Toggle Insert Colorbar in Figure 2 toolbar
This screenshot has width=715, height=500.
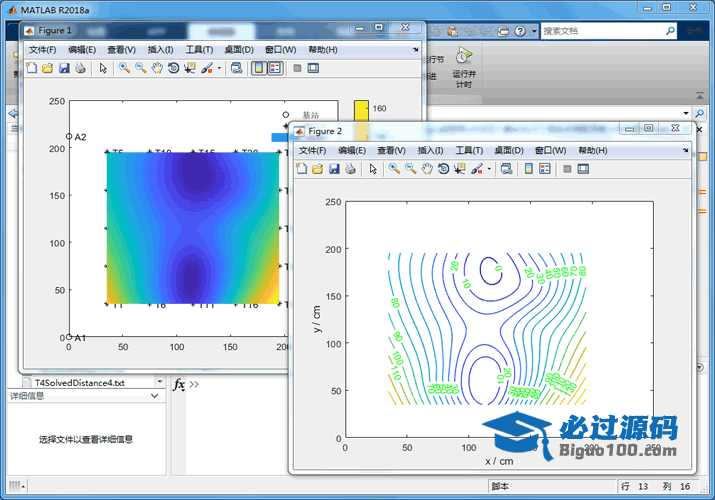coord(528,169)
